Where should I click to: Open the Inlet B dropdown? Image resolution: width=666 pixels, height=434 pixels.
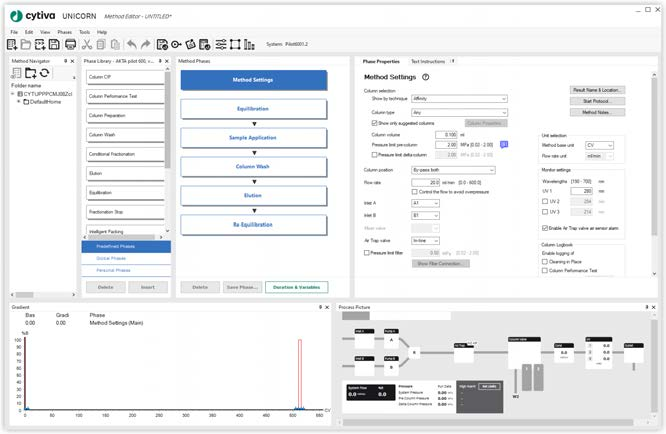(x=426, y=215)
